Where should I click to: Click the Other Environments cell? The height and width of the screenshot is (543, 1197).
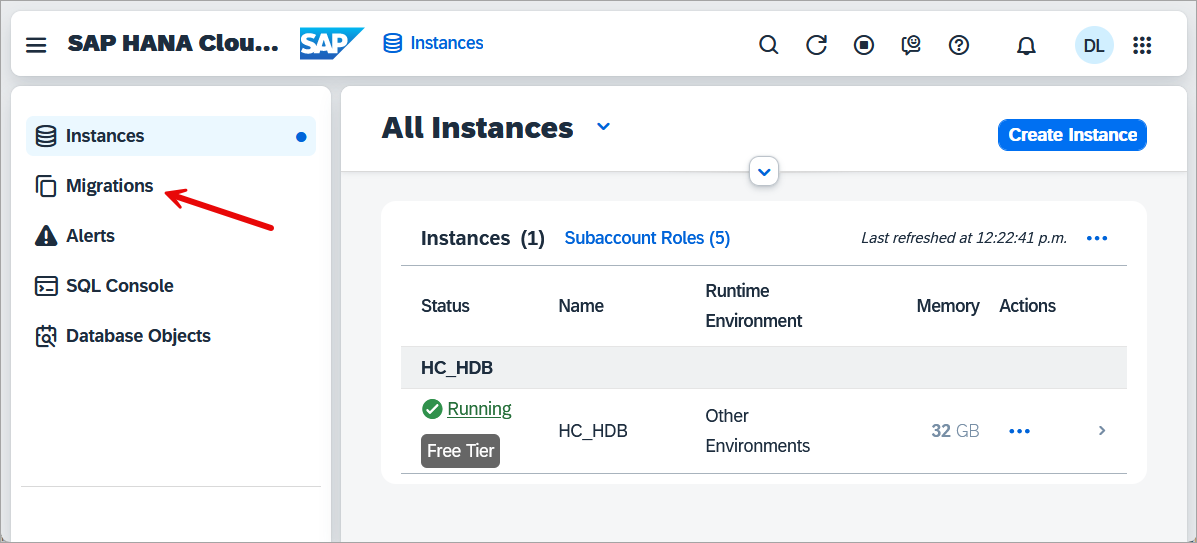[757, 431]
